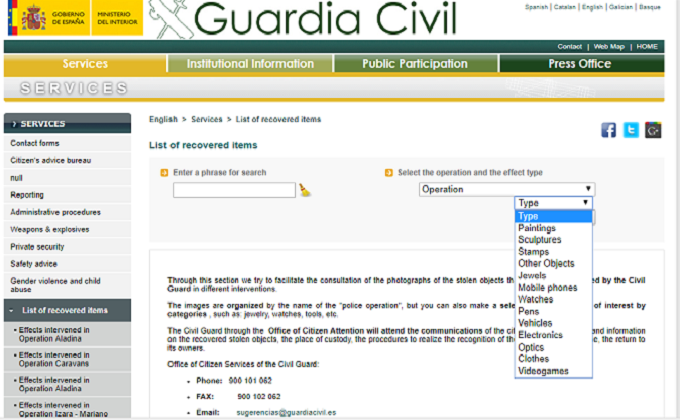Click the search phrase input field
The width and height of the screenshot is (680, 420).
point(234,190)
